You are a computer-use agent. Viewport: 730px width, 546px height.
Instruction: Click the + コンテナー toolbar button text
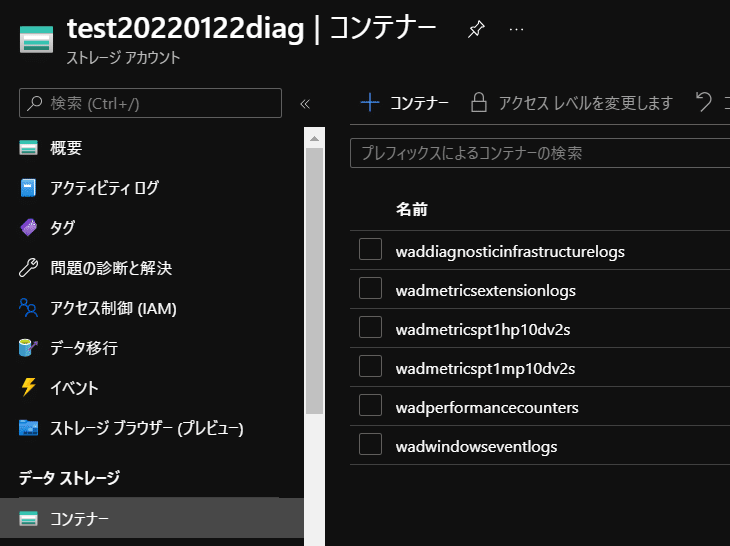click(x=419, y=103)
